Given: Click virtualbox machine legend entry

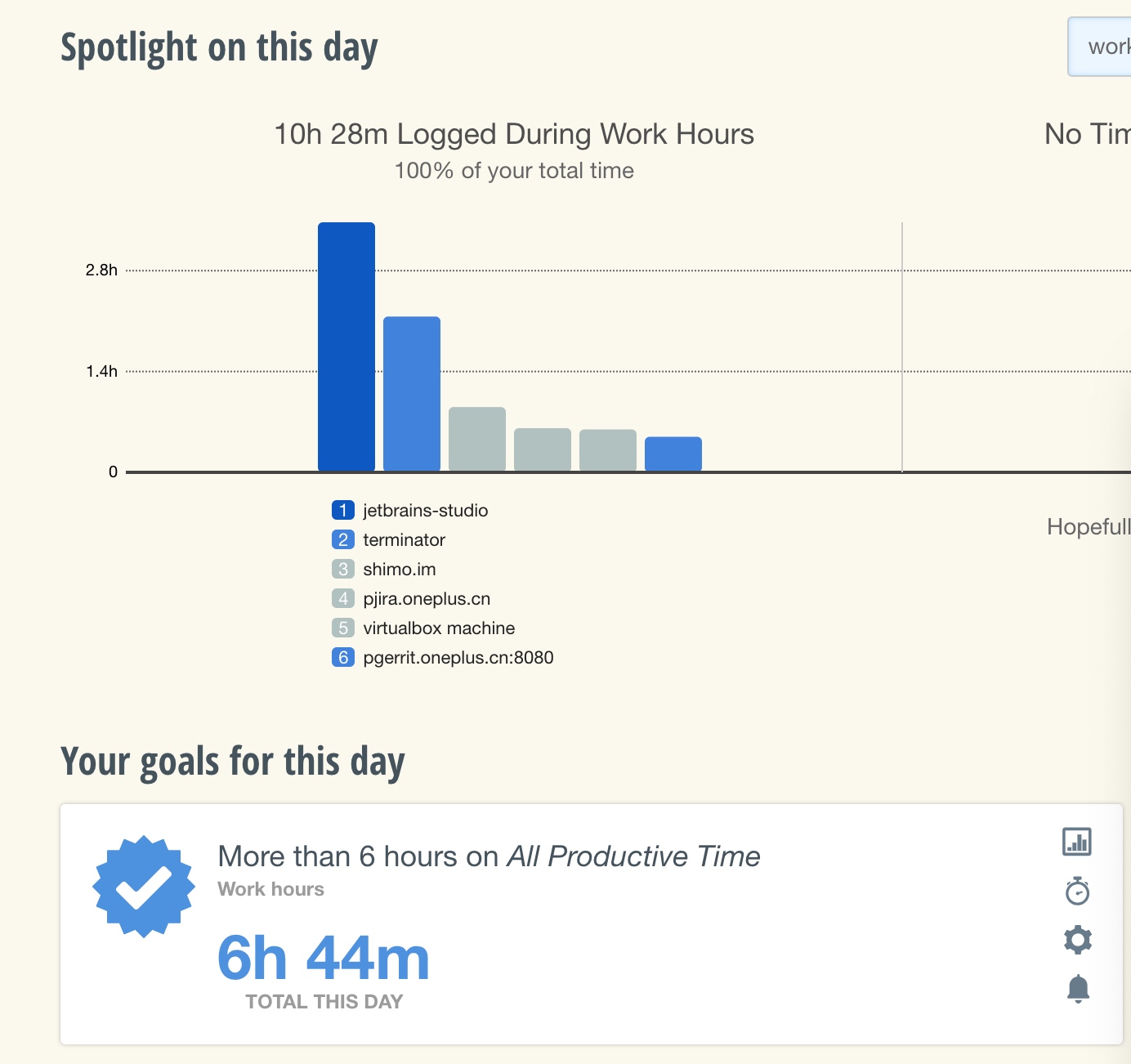Looking at the screenshot, I should [x=439, y=628].
